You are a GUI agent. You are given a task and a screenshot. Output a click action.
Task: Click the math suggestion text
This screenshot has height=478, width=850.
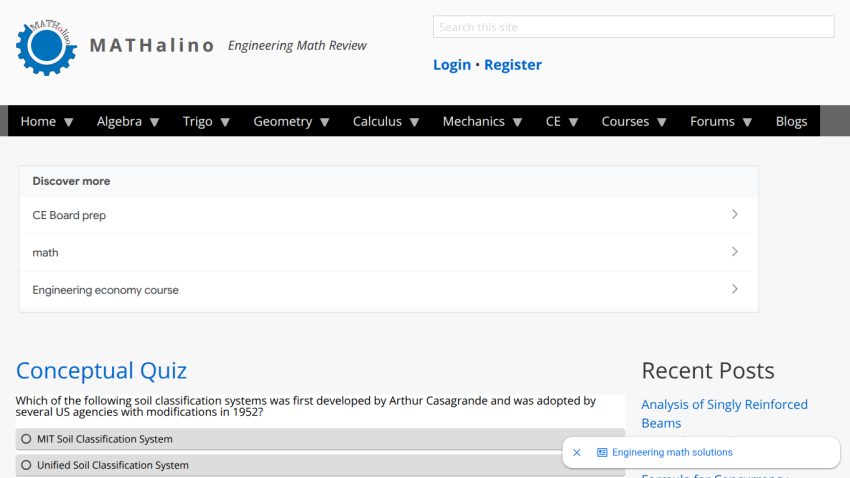(45, 253)
